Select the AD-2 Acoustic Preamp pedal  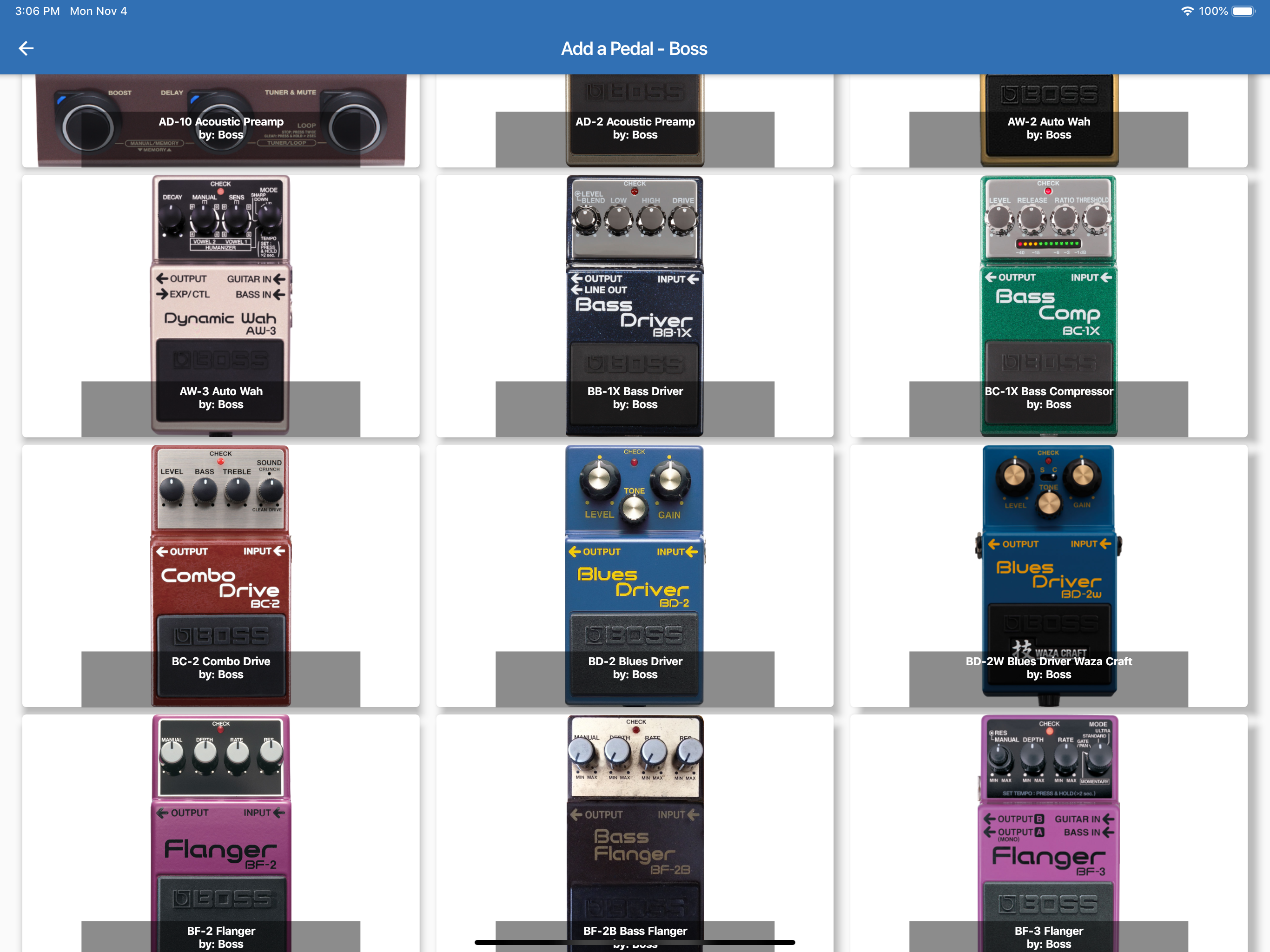pyautogui.click(x=635, y=120)
